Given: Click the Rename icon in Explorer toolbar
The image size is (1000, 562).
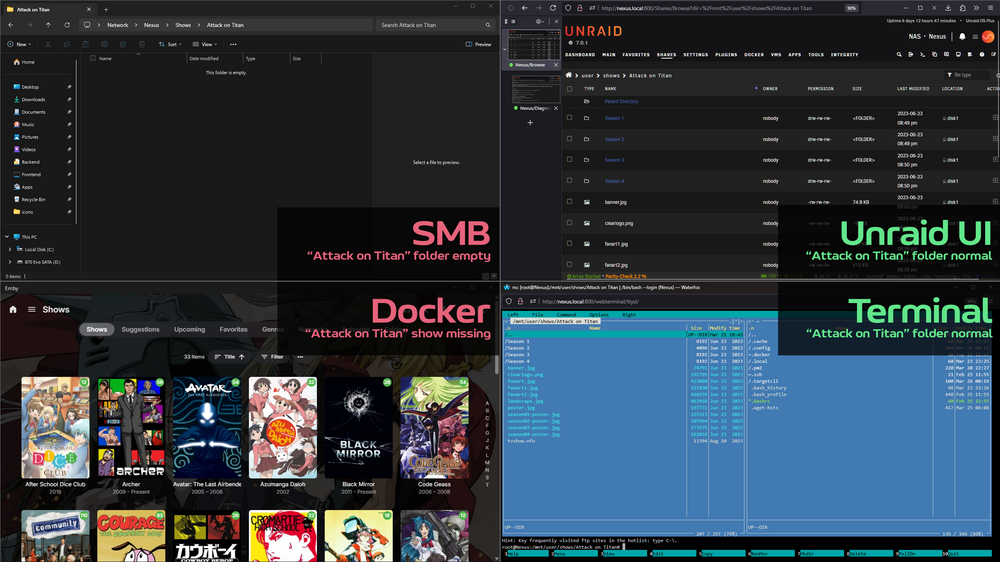Looking at the screenshot, I should (x=104, y=44).
